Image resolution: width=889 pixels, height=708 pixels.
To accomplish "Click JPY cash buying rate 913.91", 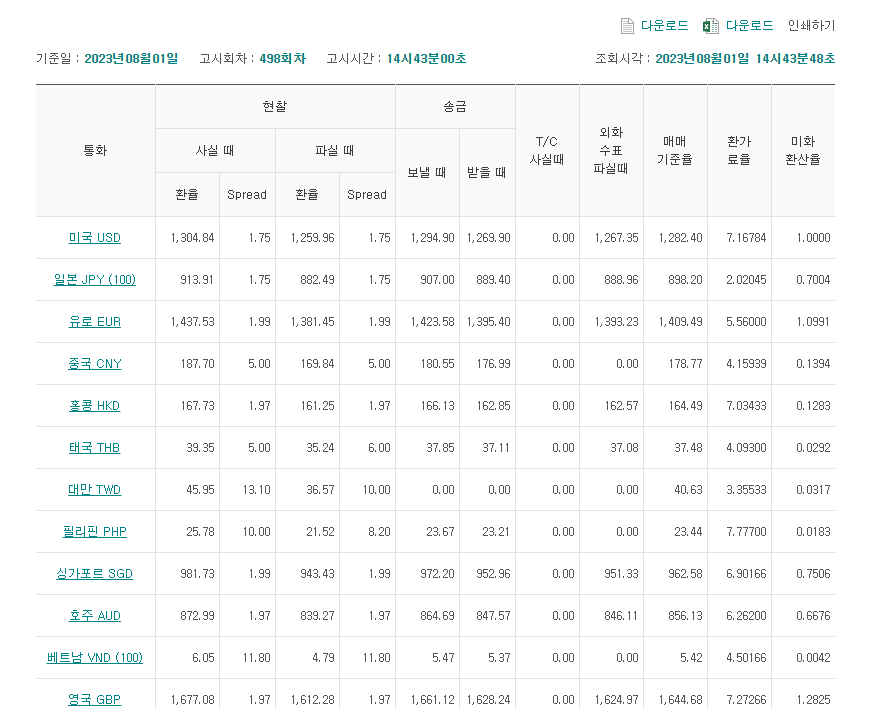I will pos(197,279).
